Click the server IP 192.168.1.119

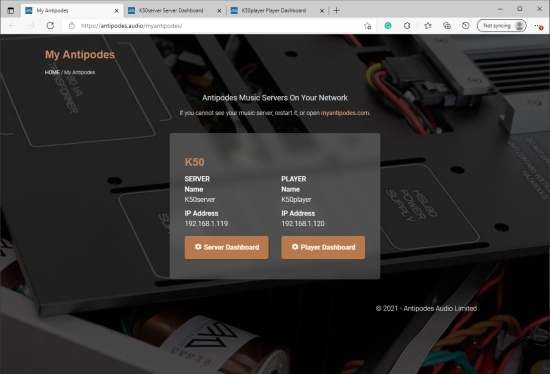pos(206,223)
